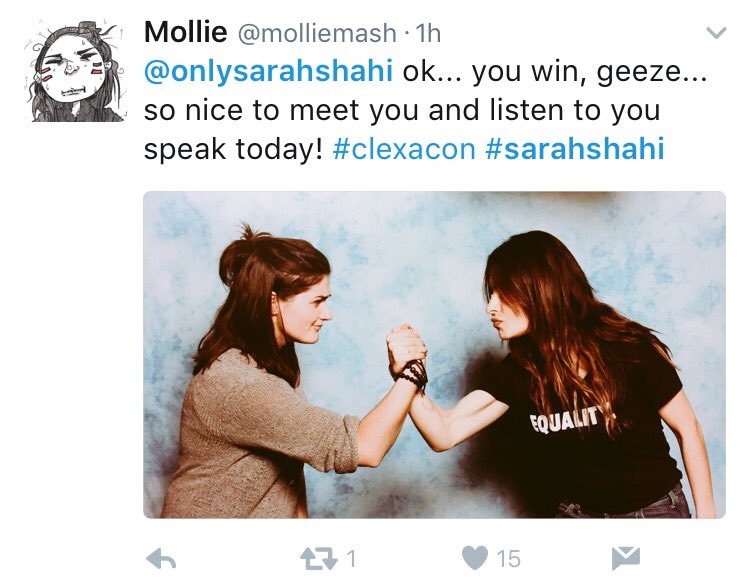This screenshot has height=587, width=750.
Task: Click the text 'ok... you win, geeze...'
Action: [x=555, y=72]
